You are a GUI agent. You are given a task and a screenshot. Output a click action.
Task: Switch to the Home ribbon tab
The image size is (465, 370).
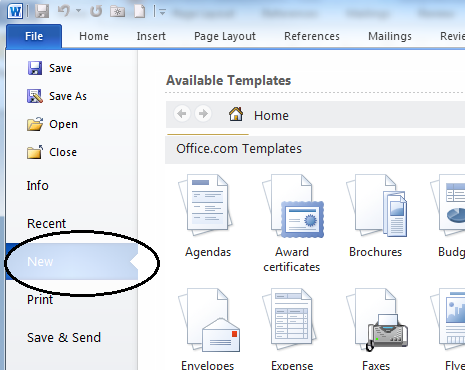pyautogui.click(x=94, y=36)
